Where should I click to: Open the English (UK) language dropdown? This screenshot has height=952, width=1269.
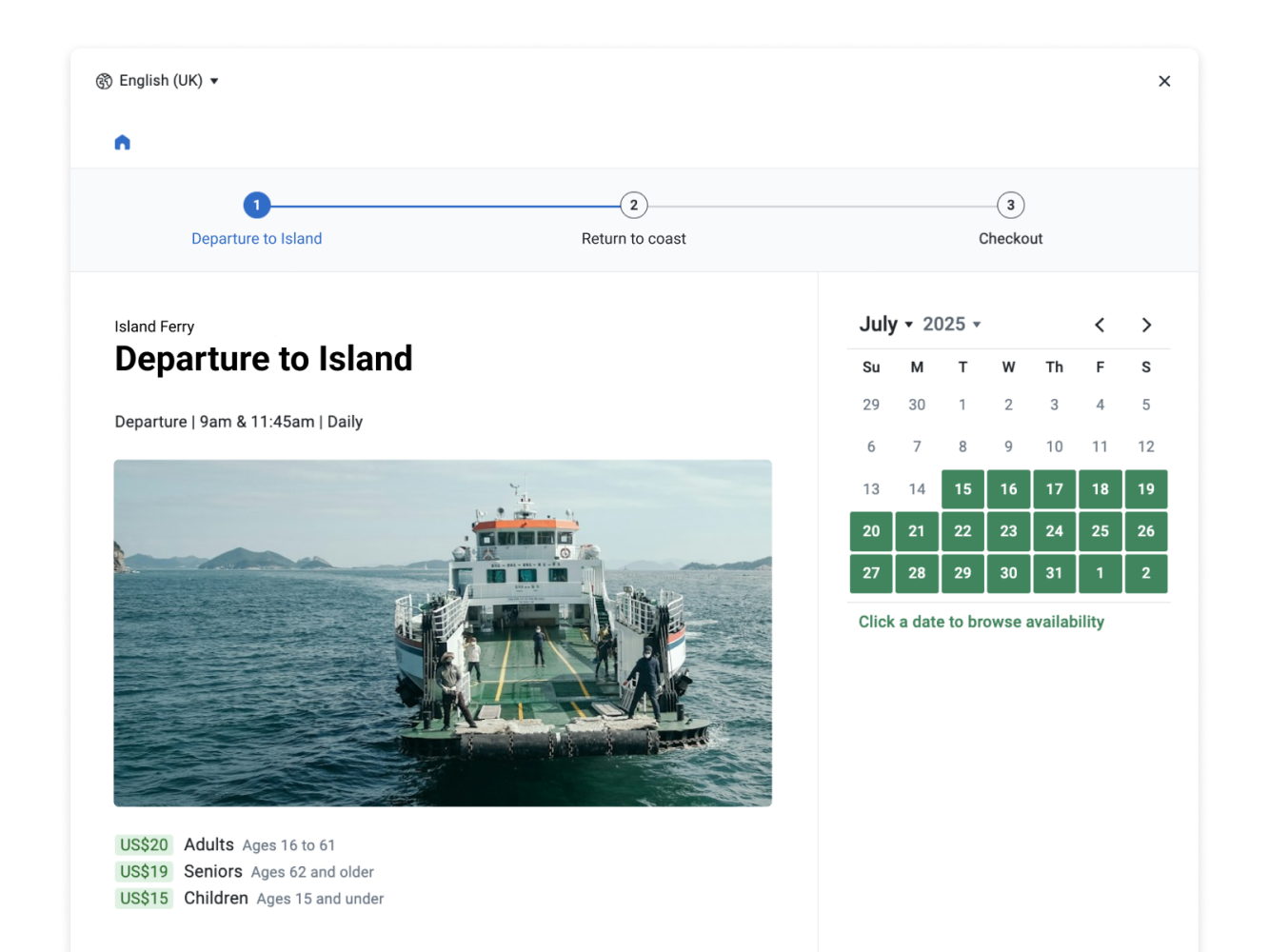click(160, 81)
